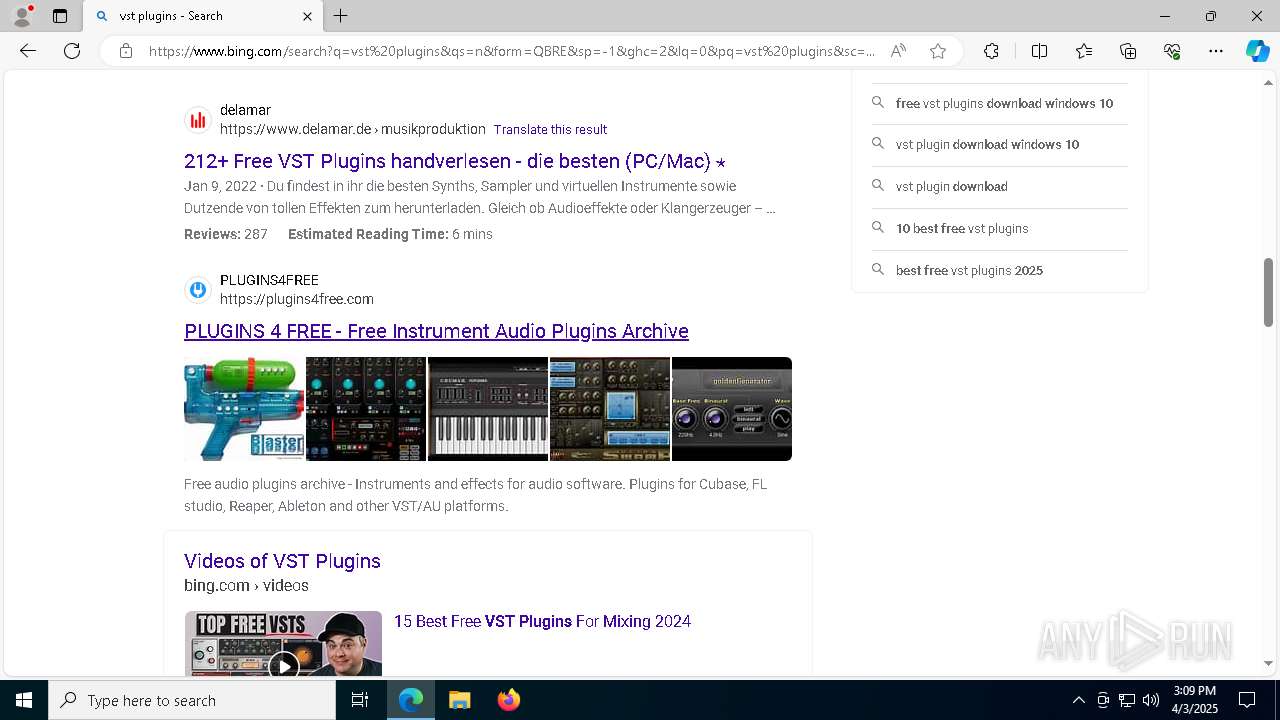Click the delamar site favicon

point(198,120)
